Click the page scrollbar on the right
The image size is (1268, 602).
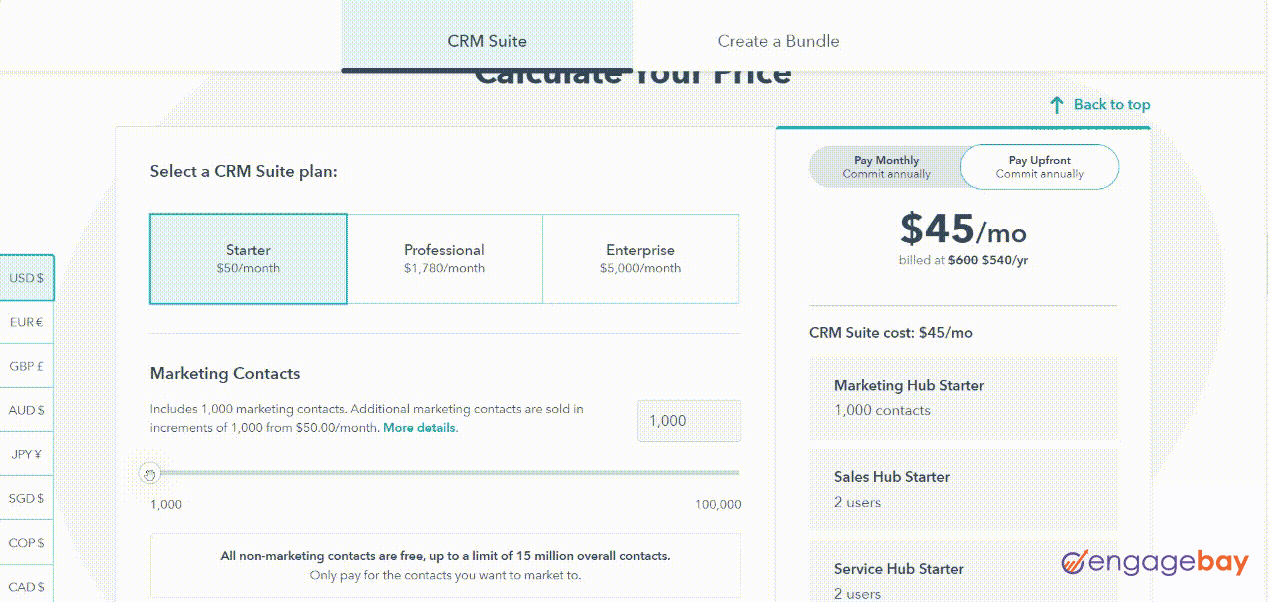tap(1263, 300)
